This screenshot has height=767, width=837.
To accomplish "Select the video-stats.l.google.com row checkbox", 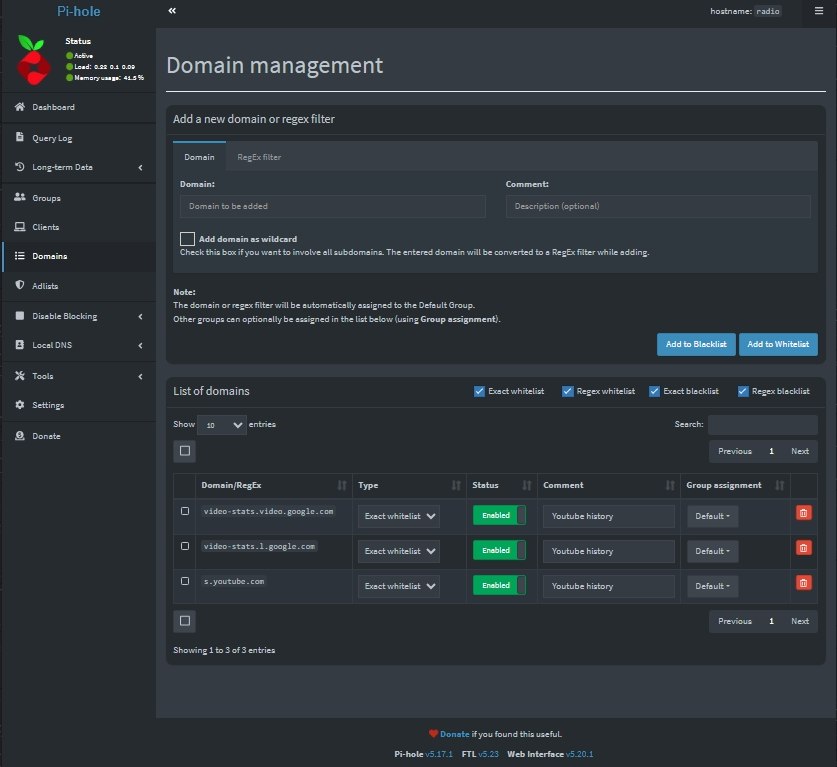I will [185, 546].
